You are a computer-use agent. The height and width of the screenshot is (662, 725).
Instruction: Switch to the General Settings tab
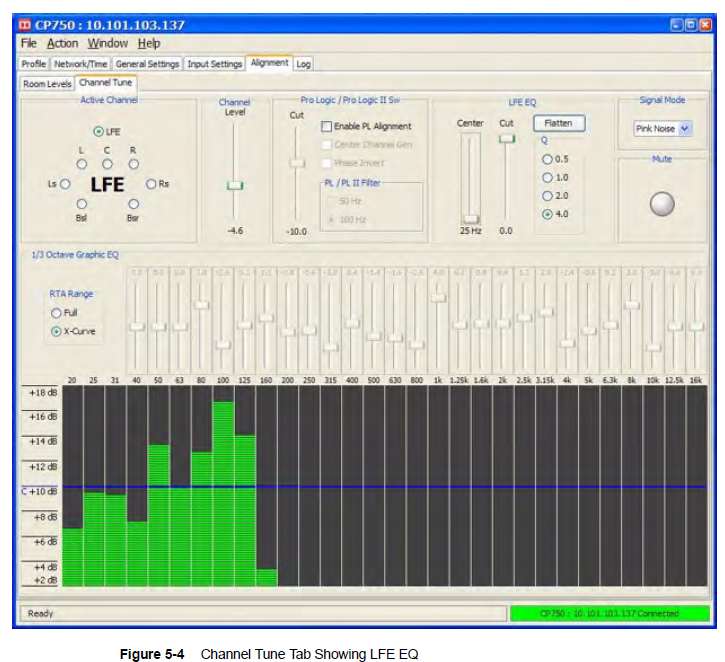tap(147, 64)
